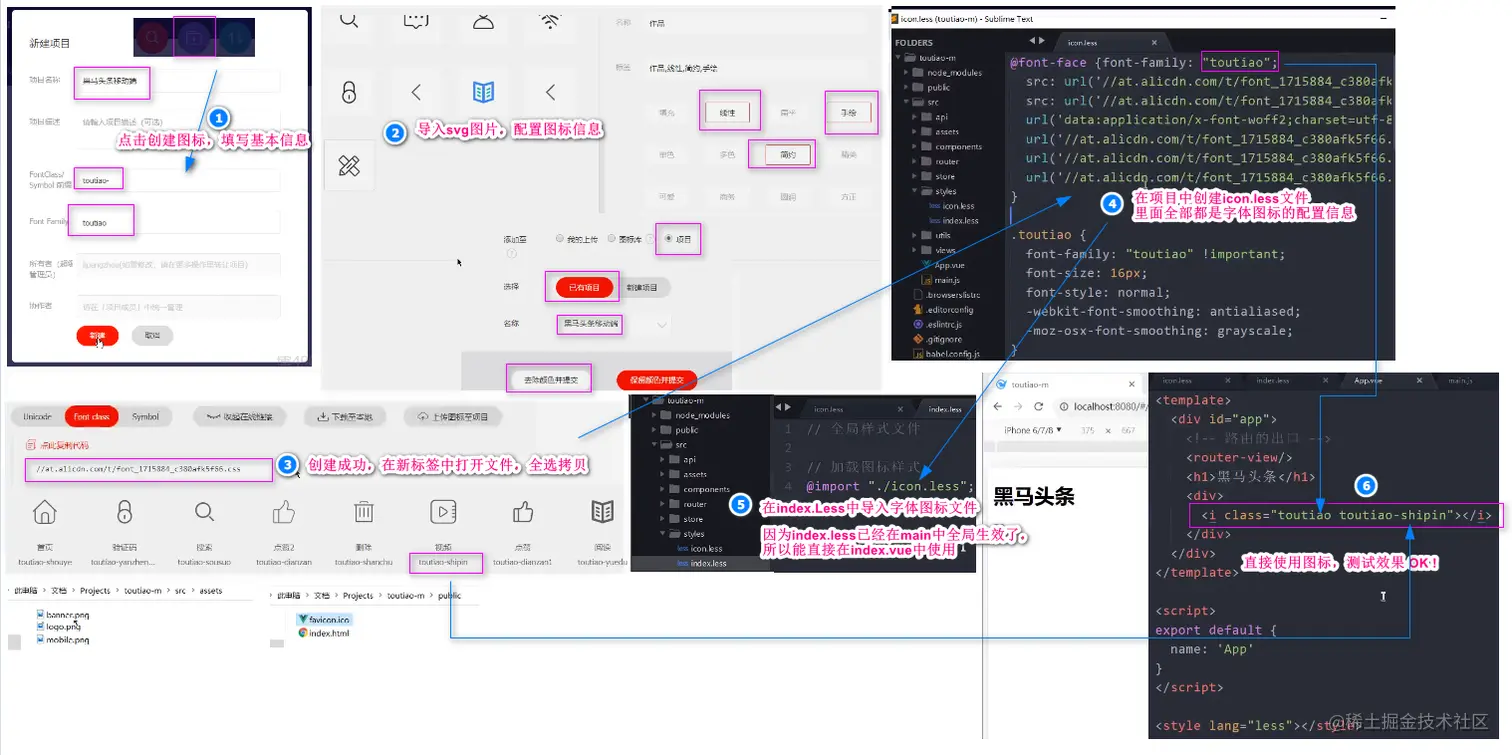This screenshot has height=755, width=1512.
Task: Open index.html in the public folder
Action: [323, 633]
